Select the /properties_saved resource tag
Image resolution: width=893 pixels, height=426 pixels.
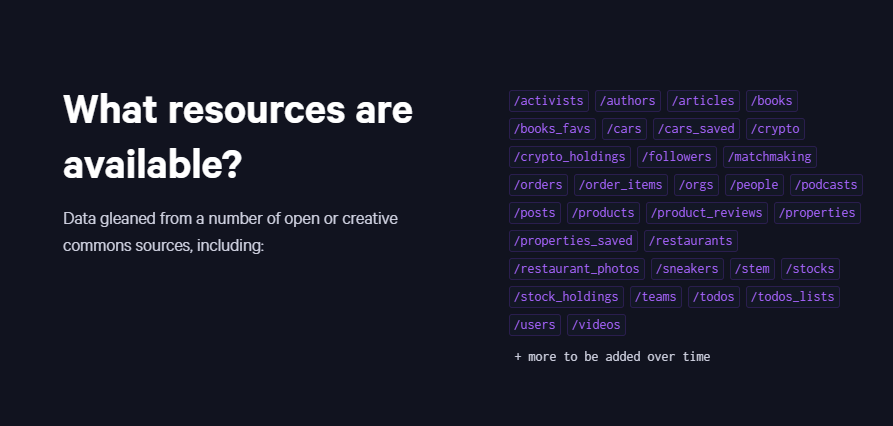573,240
